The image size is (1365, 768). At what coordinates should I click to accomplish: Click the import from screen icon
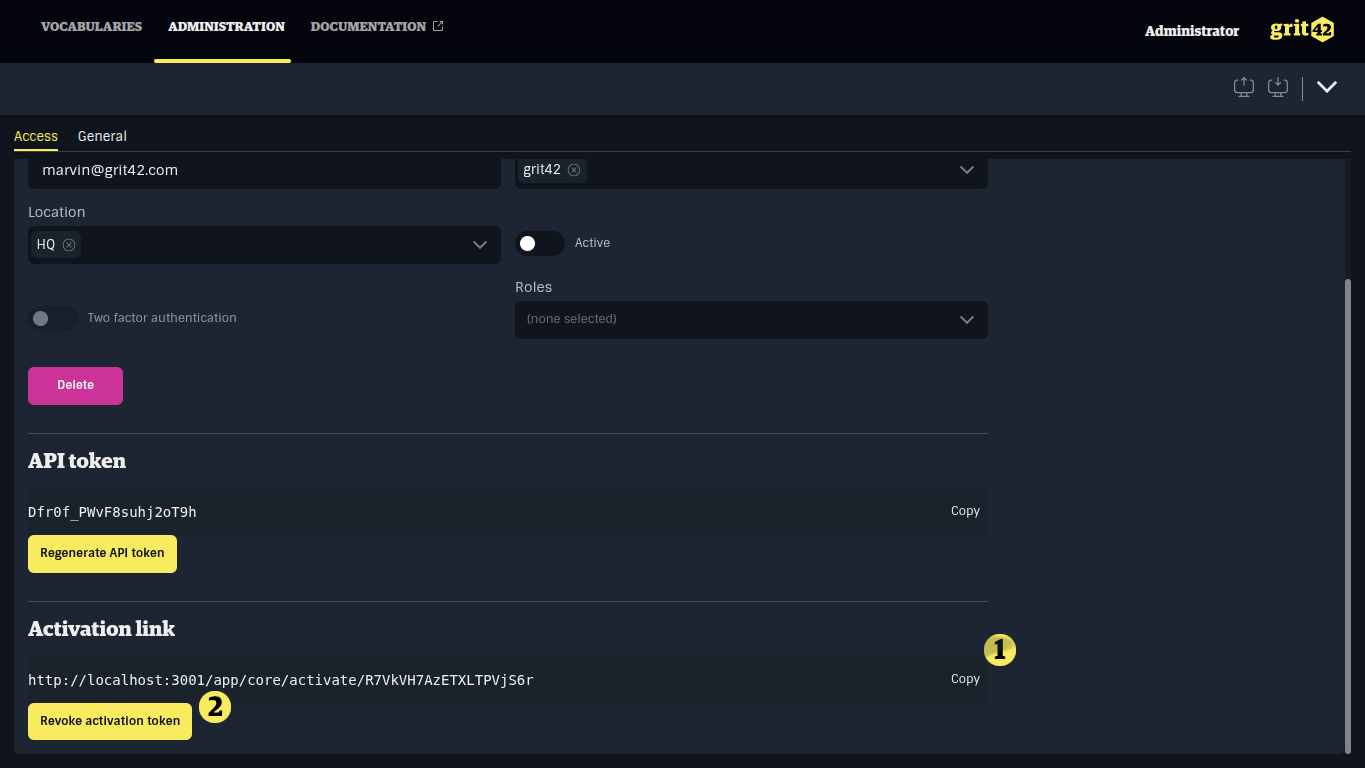(1277, 87)
